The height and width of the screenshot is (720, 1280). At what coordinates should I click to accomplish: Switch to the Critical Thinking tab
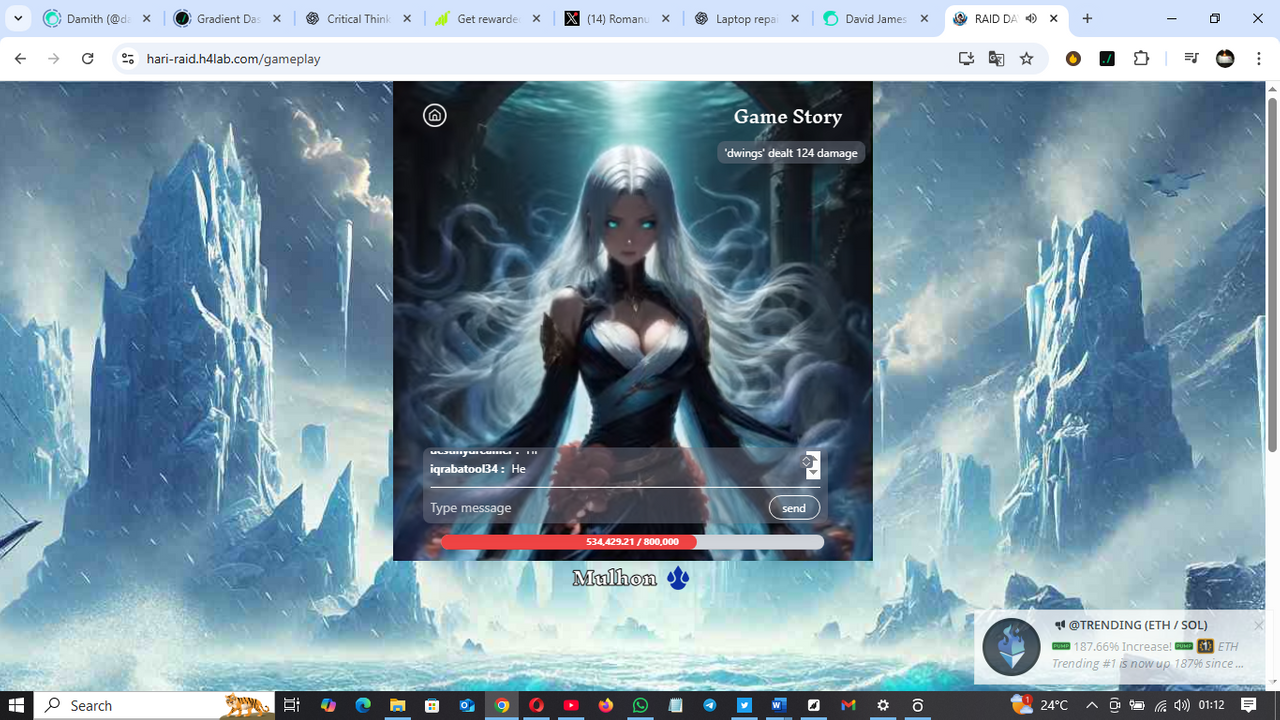[x=358, y=18]
